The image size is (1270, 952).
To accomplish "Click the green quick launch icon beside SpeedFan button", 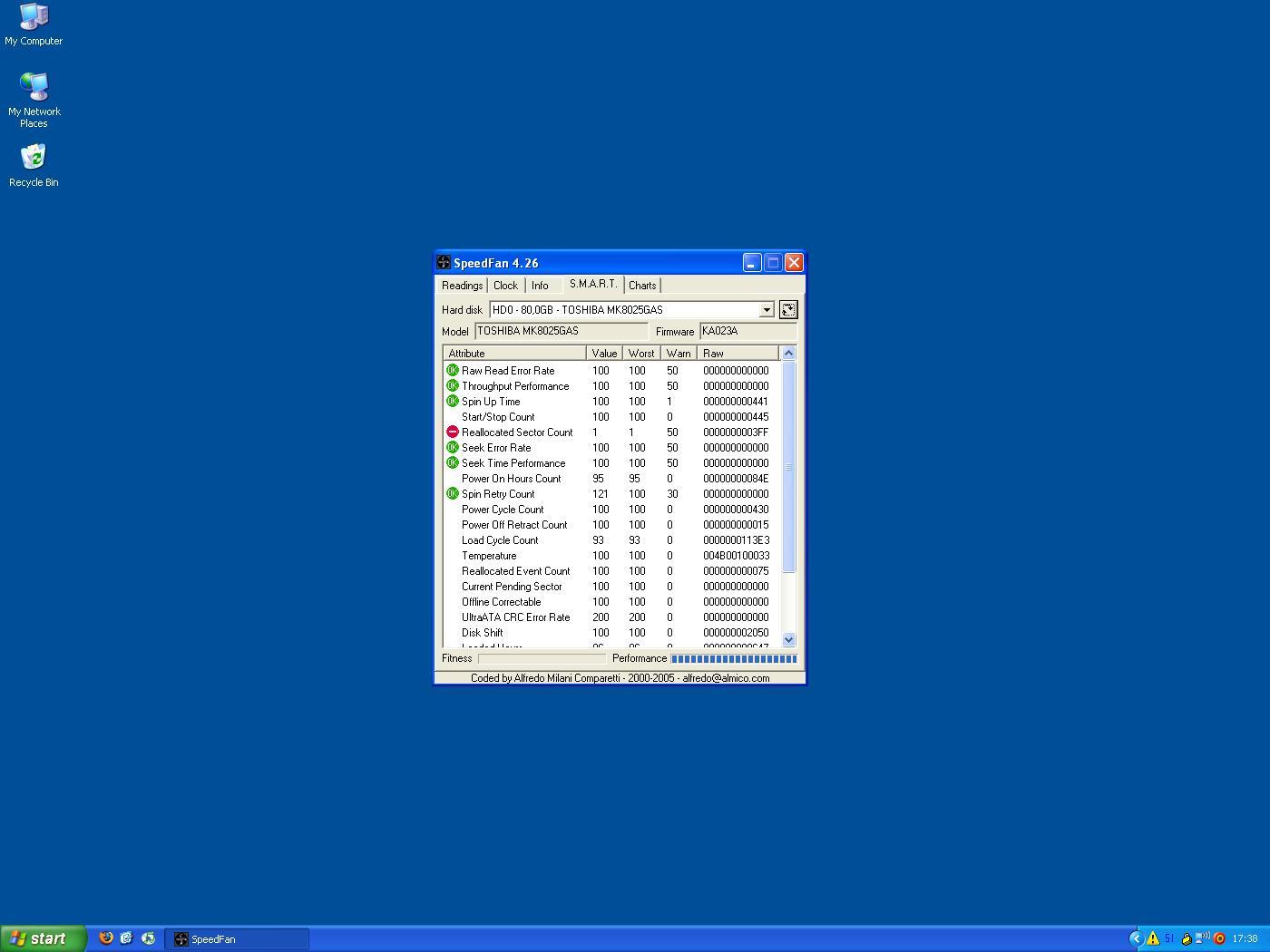I will 148,938.
